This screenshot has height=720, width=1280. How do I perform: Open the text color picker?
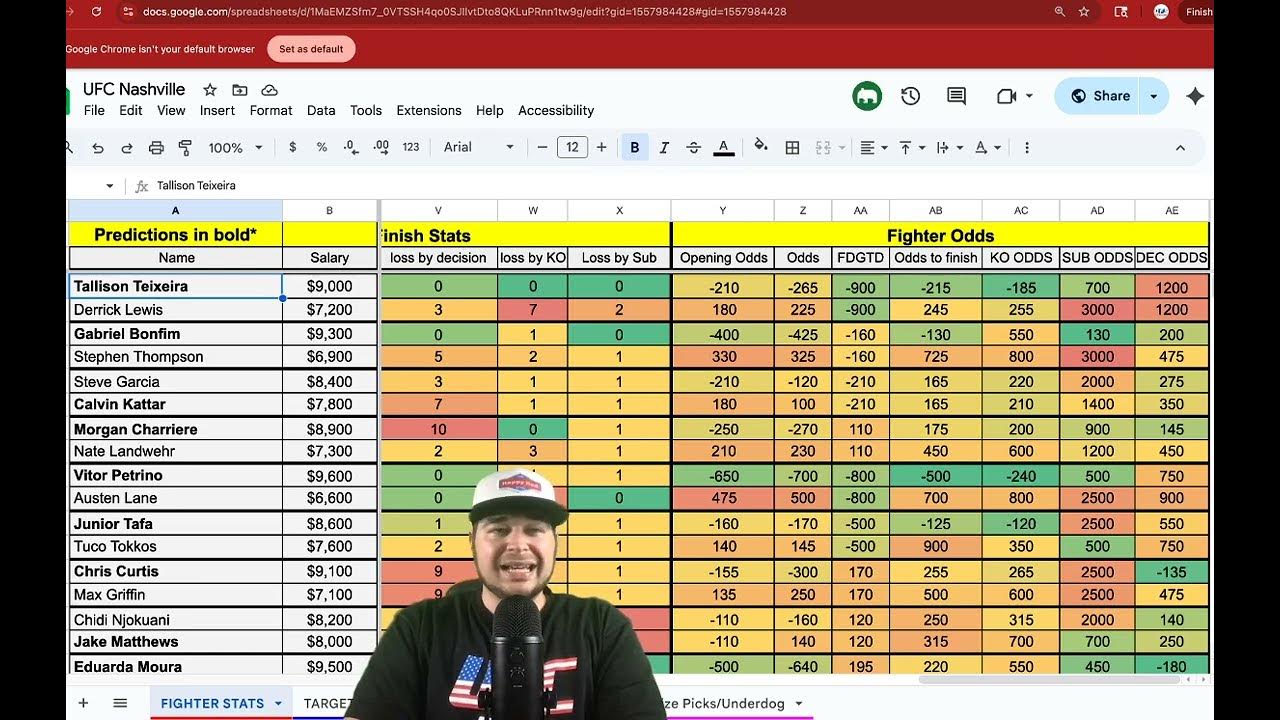point(724,147)
